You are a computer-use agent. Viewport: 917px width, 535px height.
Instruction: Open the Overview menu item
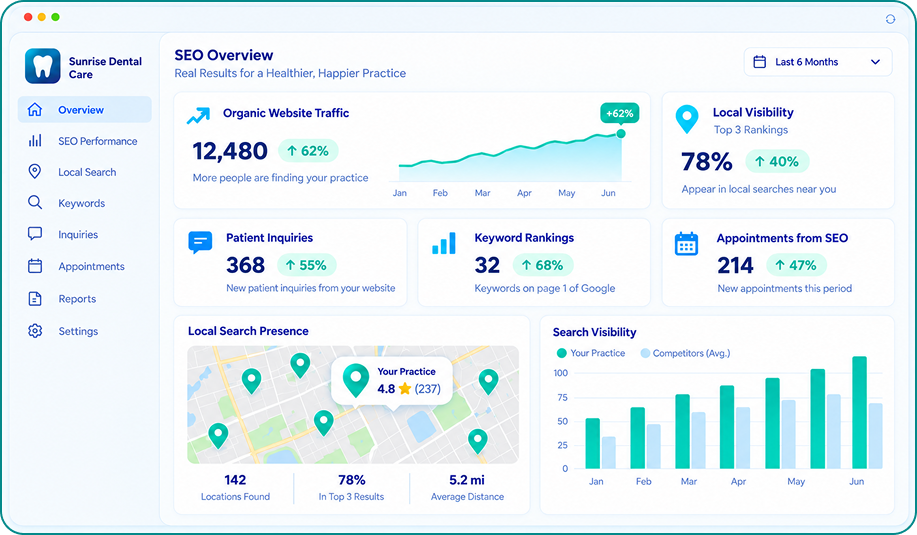tap(85, 109)
